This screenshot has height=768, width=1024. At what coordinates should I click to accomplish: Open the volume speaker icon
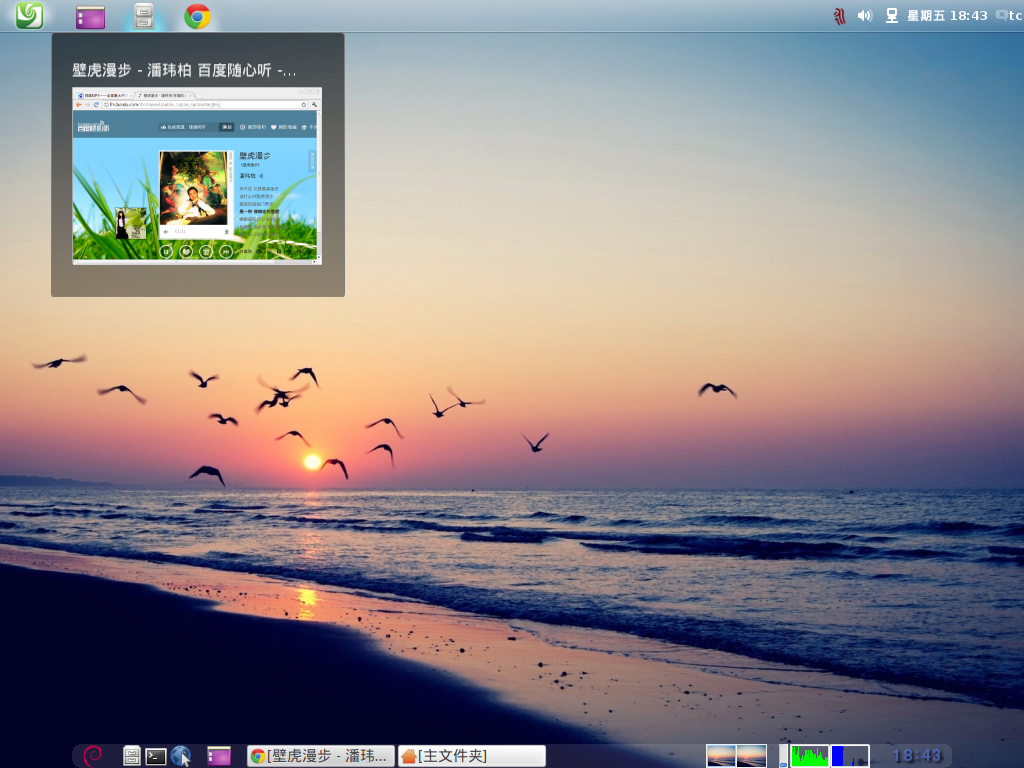[x=865, y=16]
